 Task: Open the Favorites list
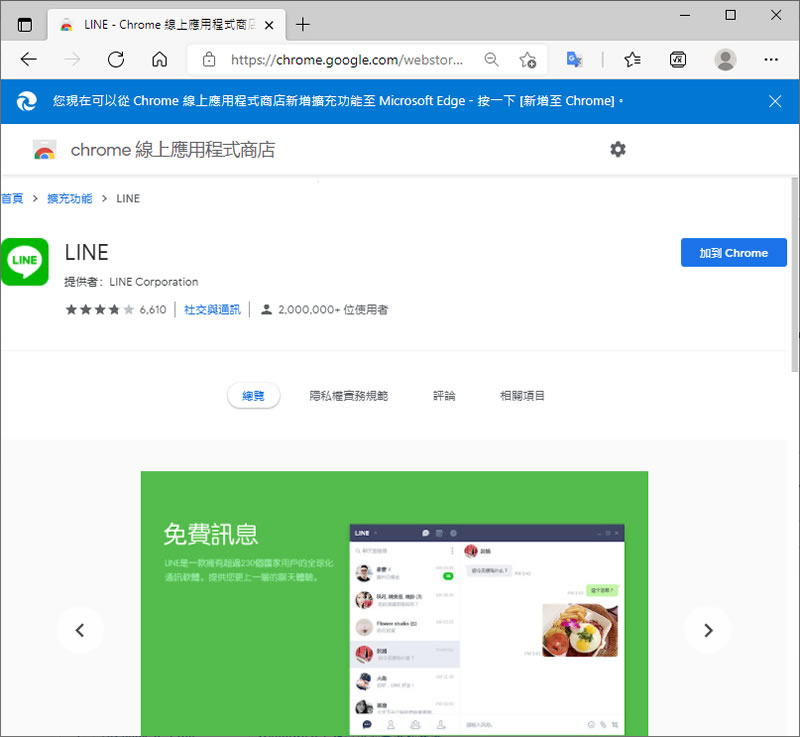(632, 60)
